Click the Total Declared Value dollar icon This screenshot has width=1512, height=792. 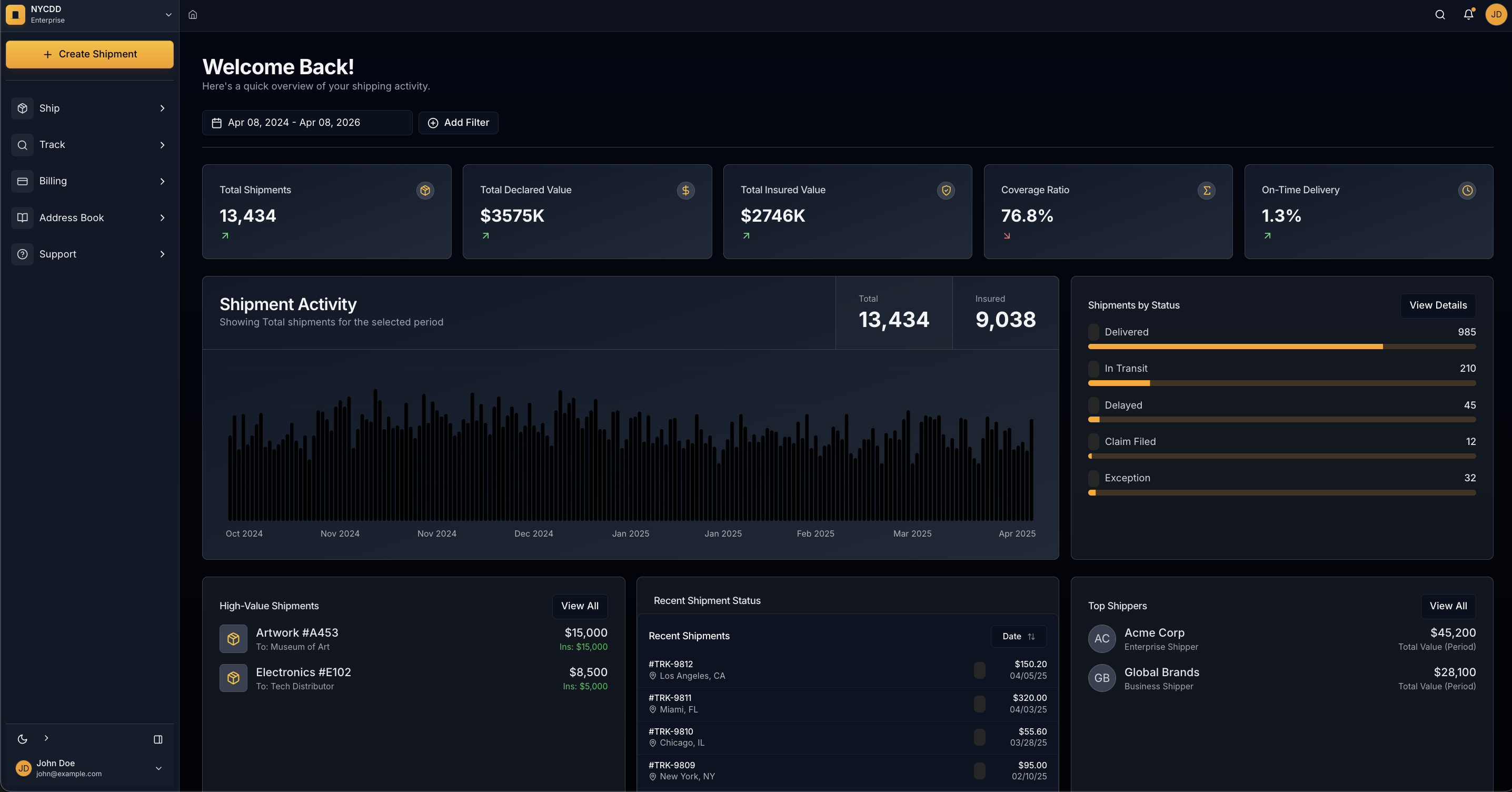(x=685, y=190)
